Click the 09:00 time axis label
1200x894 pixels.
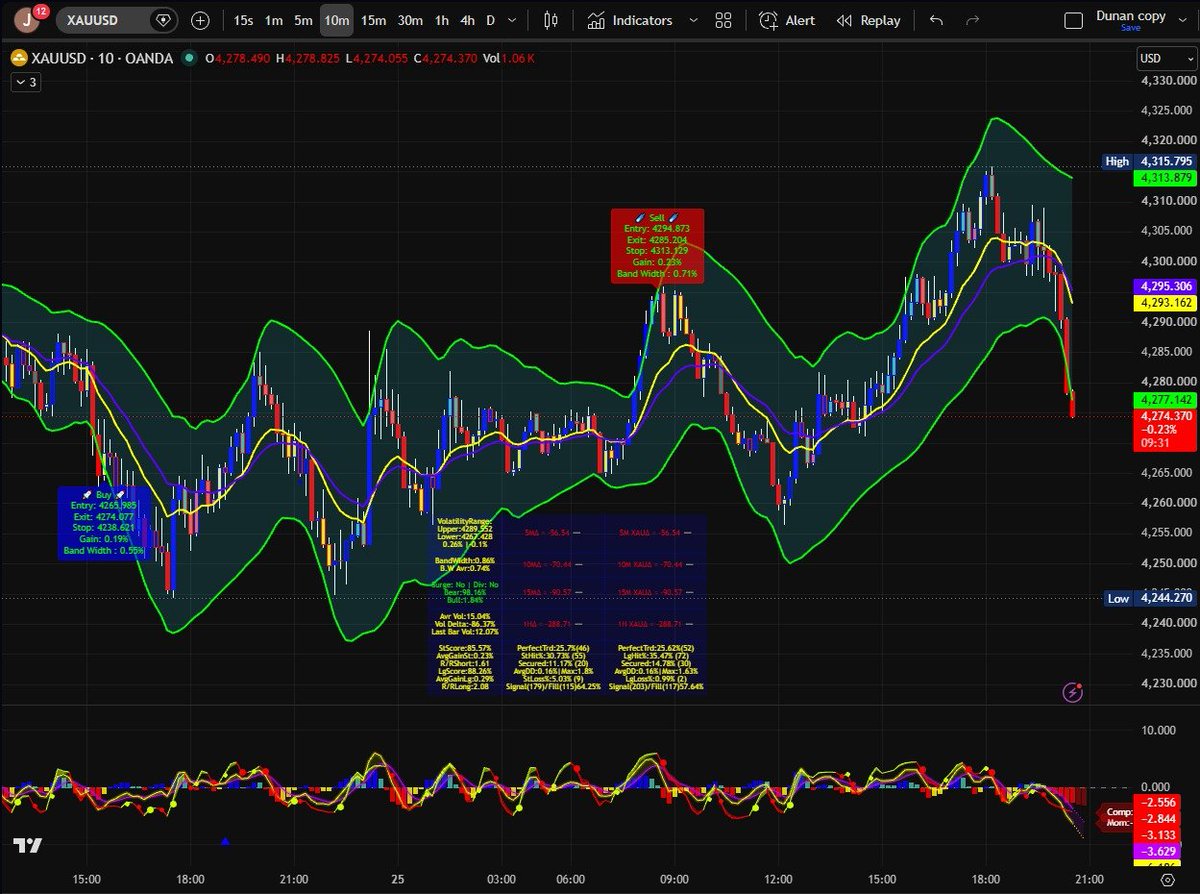[675, 879]
